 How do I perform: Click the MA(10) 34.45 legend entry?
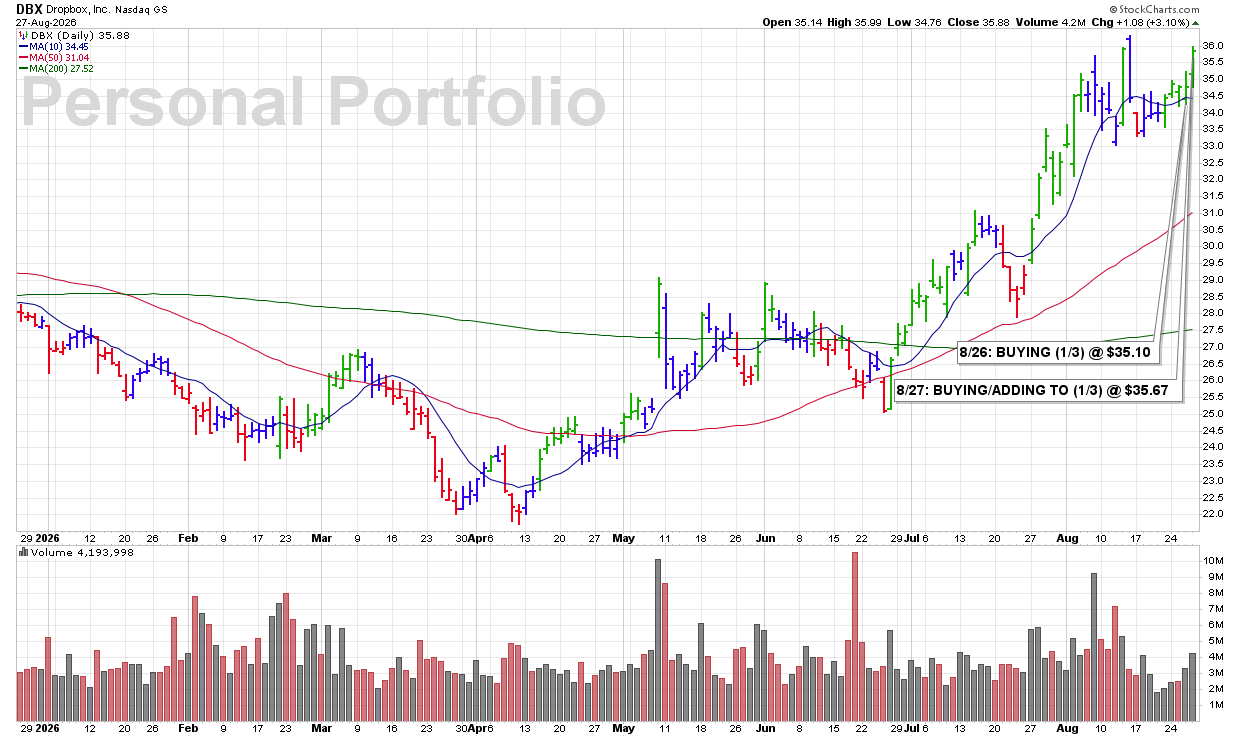click(59, 46)
